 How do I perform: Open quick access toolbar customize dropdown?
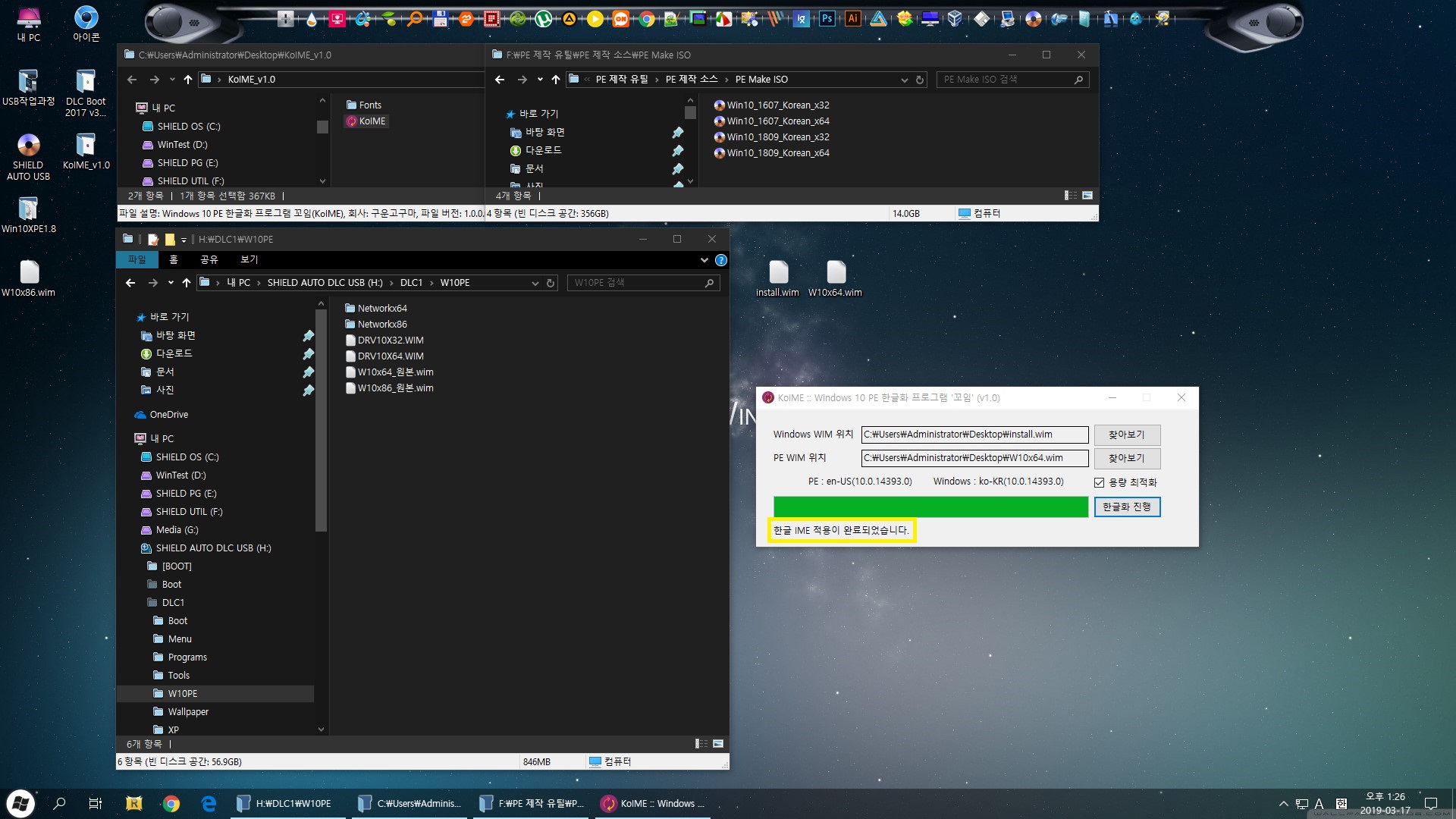(184, 240)
